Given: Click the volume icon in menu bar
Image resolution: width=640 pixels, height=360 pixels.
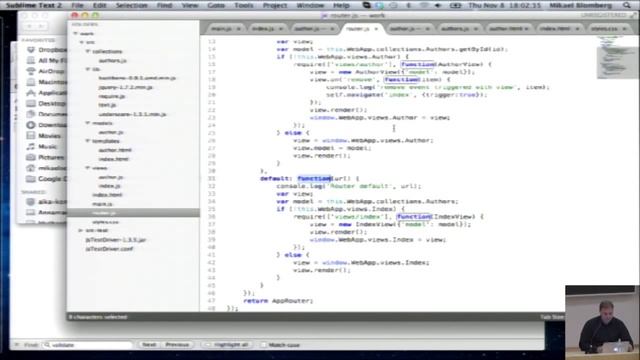Looking at the screenshot, I should click(x=438, y=6).
